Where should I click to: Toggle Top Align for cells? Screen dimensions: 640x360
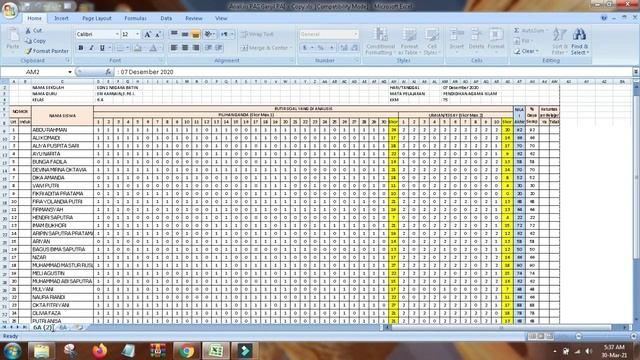tap(174, 34)
